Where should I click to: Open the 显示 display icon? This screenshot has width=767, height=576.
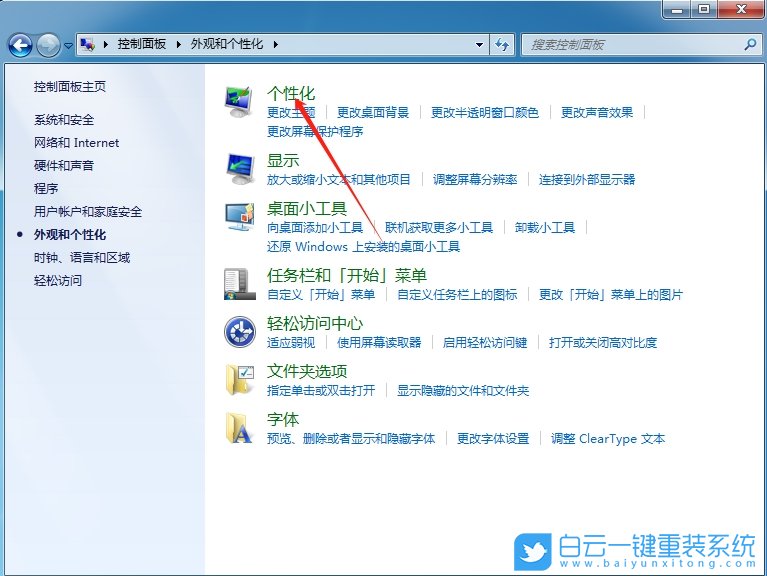click(240, 169)
